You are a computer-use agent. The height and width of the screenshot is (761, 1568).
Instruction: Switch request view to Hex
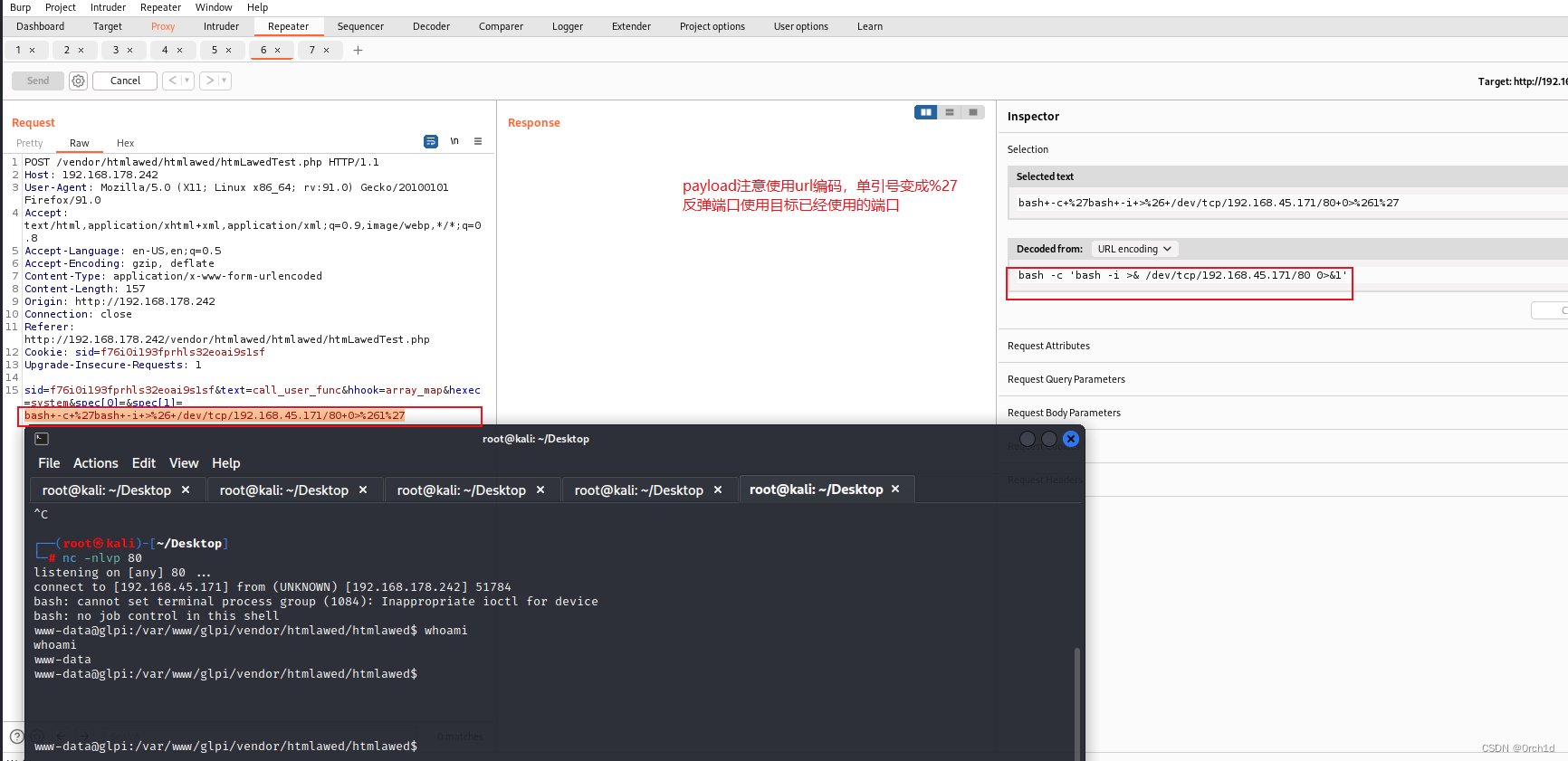(x=125, y=143)
